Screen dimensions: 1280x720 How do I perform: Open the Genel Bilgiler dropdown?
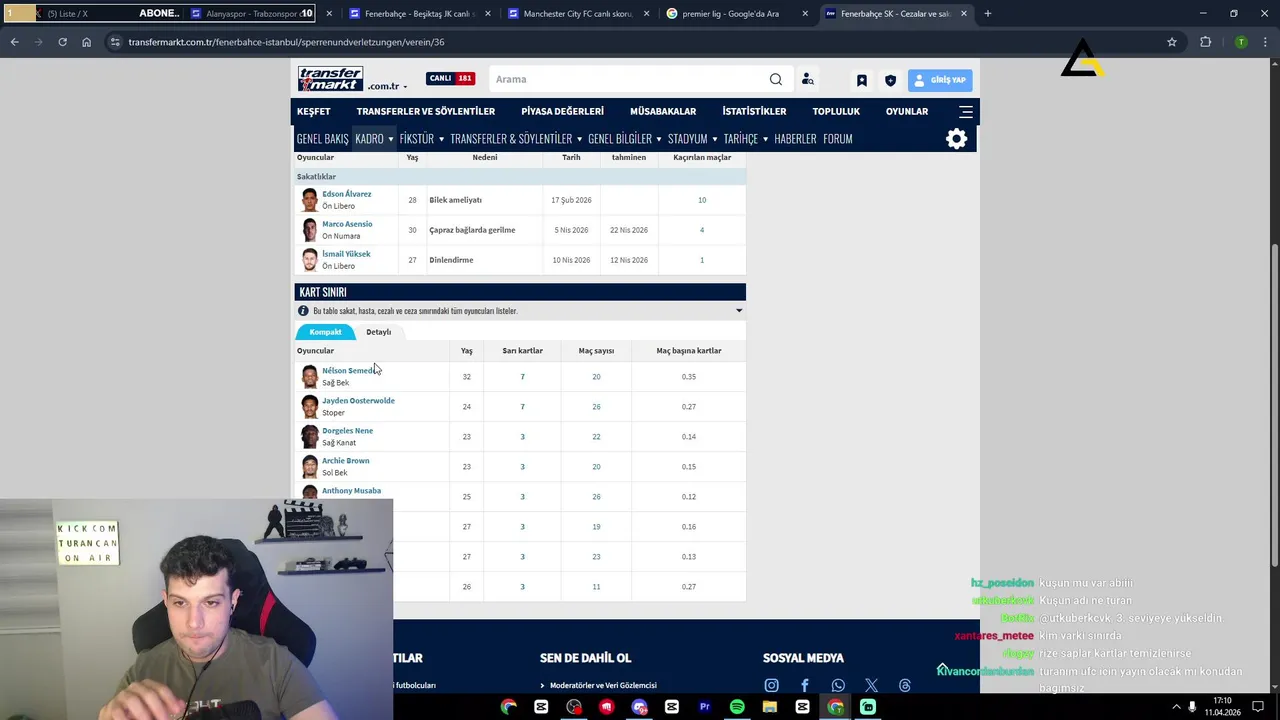[x=625, y=139]
